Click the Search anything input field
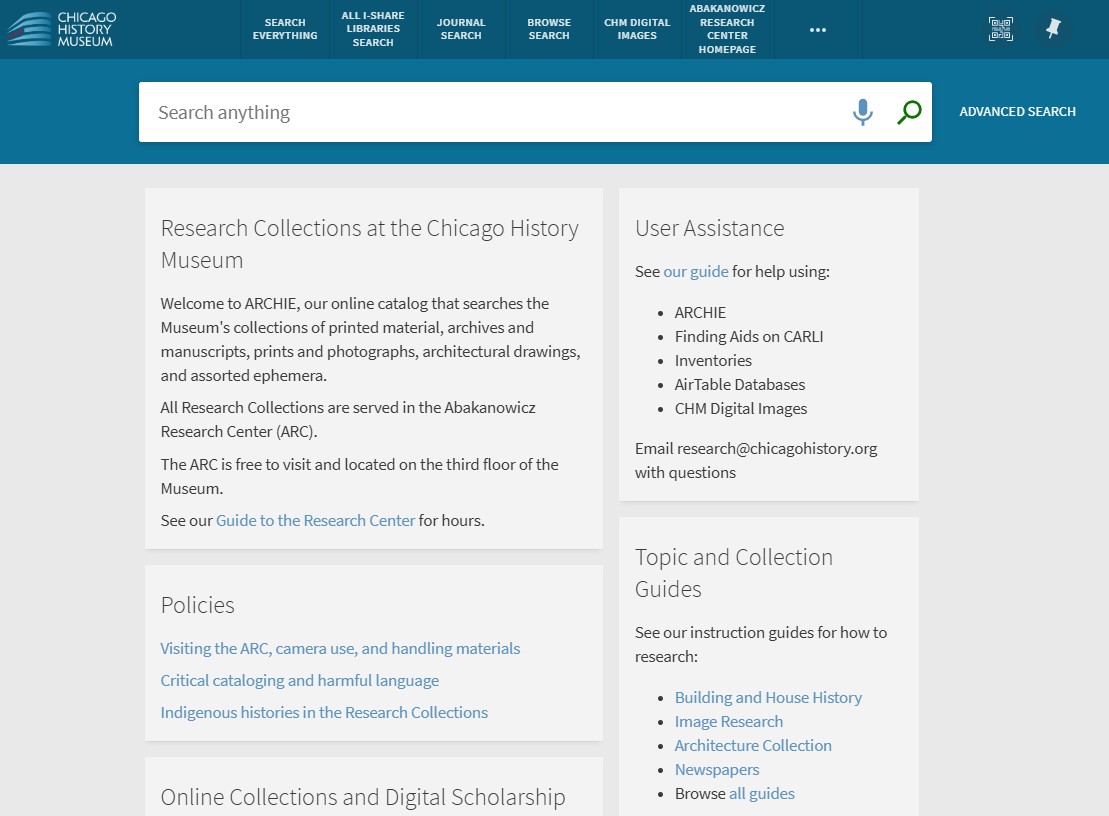 coord(495,112)
